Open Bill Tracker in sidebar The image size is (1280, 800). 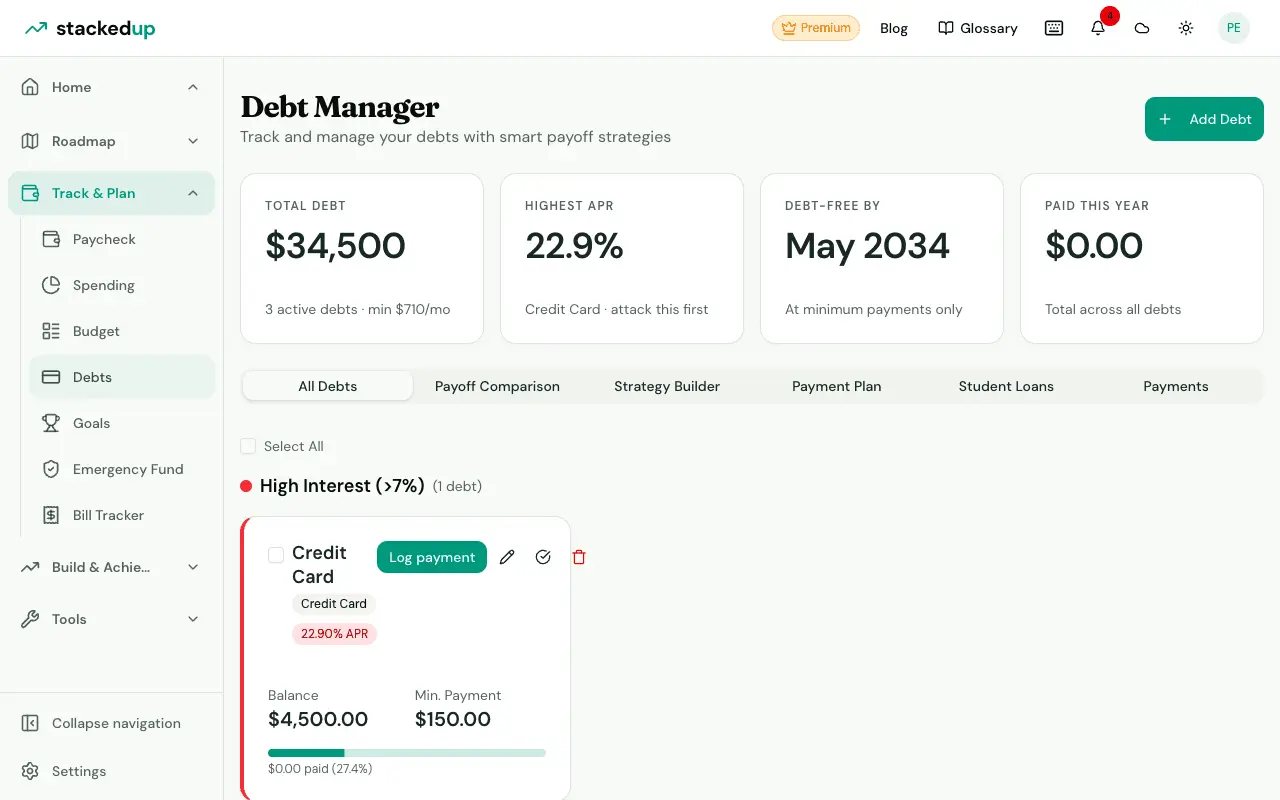122,515
